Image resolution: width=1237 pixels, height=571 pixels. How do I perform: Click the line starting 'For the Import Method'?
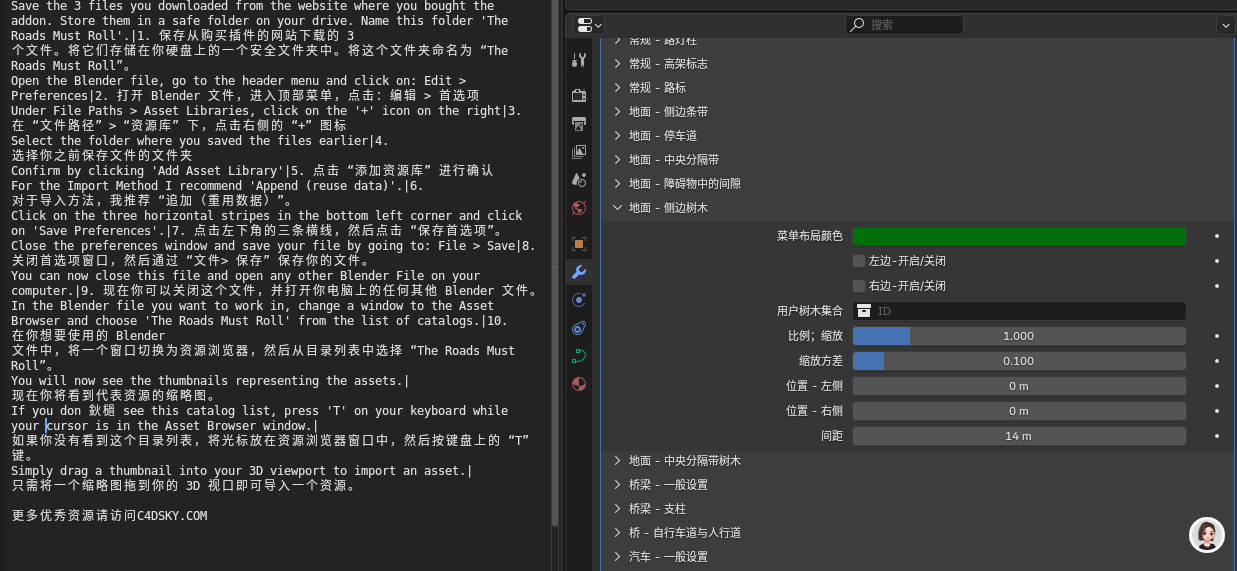[217, 186]
